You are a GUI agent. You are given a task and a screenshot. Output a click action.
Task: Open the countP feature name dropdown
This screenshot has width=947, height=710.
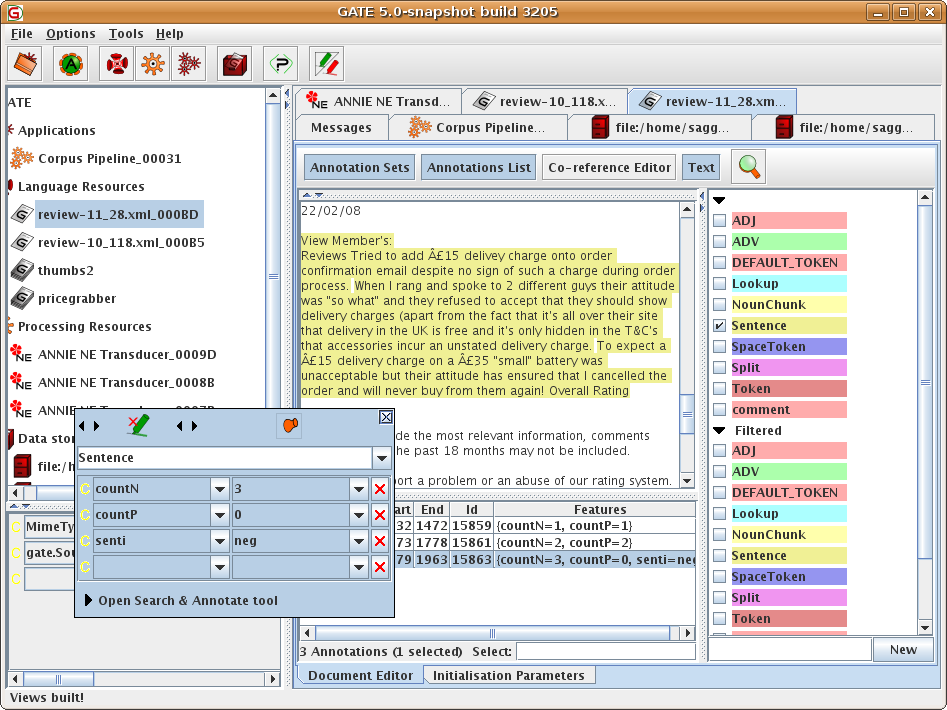(x=220, y=514)
